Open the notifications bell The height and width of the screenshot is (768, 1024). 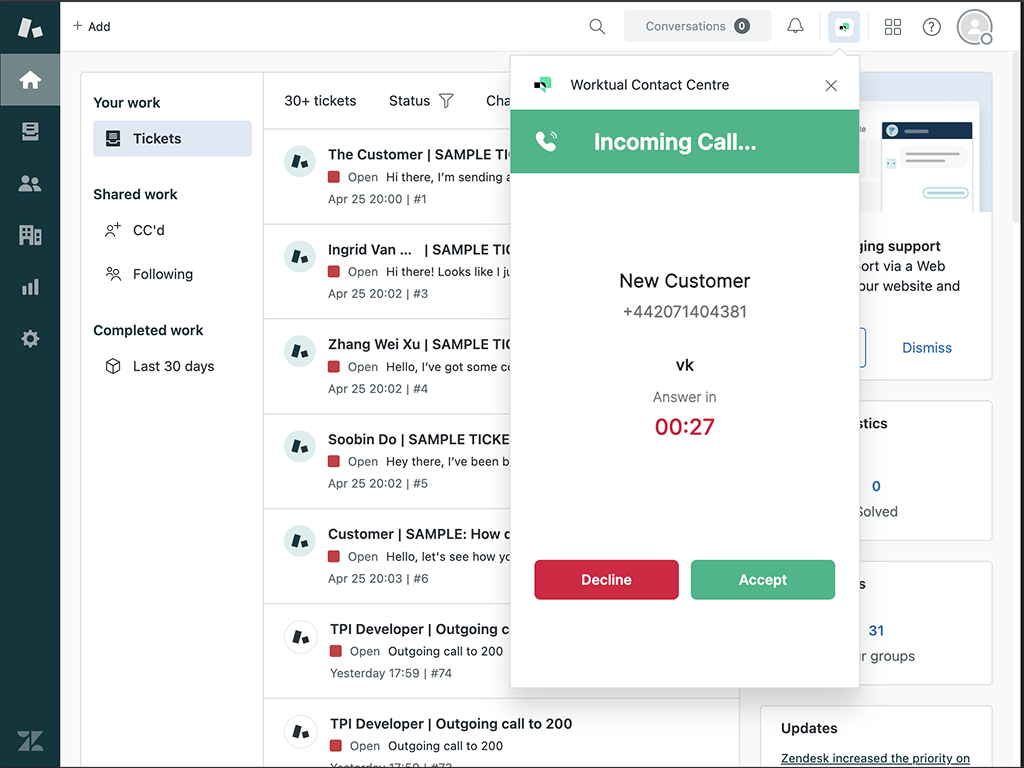[x=795, y=26]
